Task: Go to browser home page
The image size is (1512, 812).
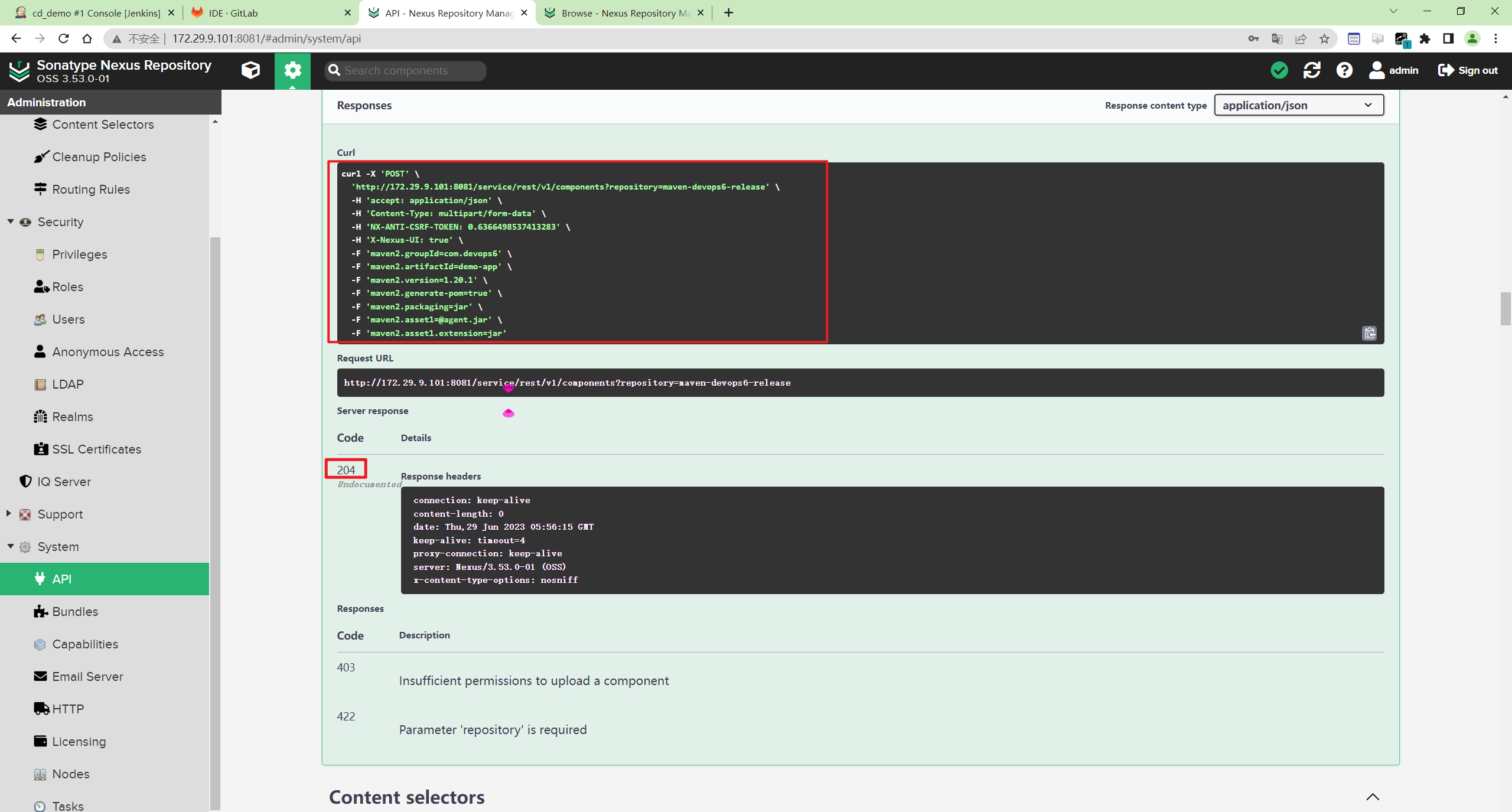Action: [87, 38]
